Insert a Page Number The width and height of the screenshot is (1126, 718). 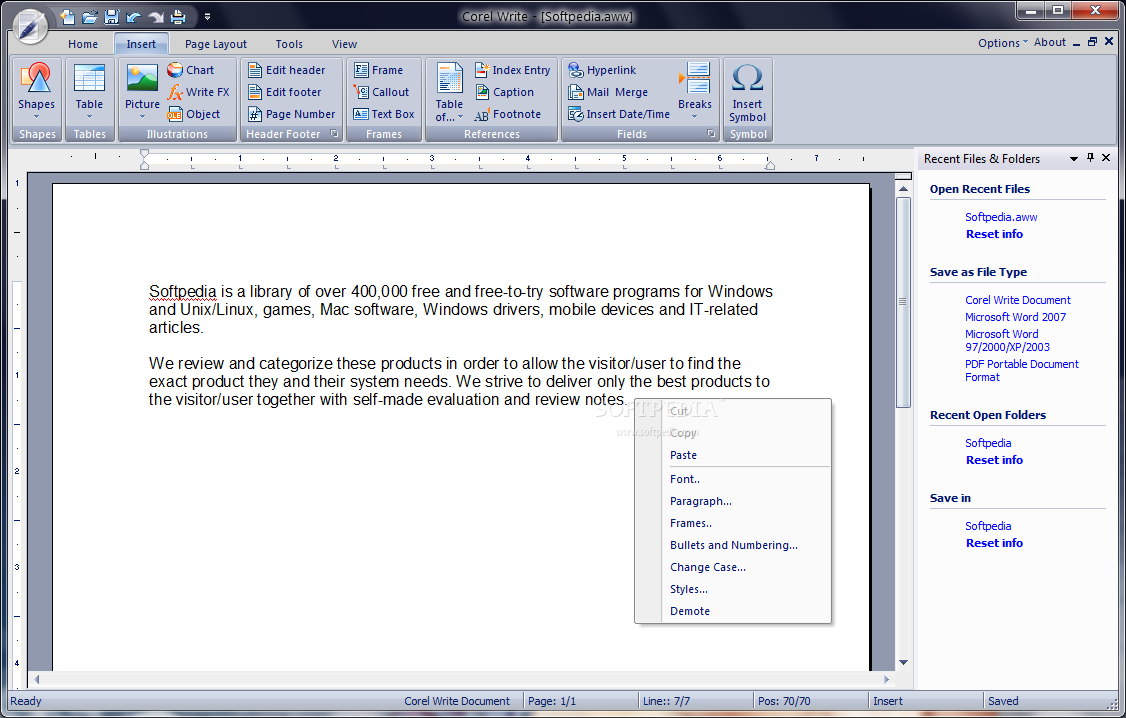coord(292,114)
